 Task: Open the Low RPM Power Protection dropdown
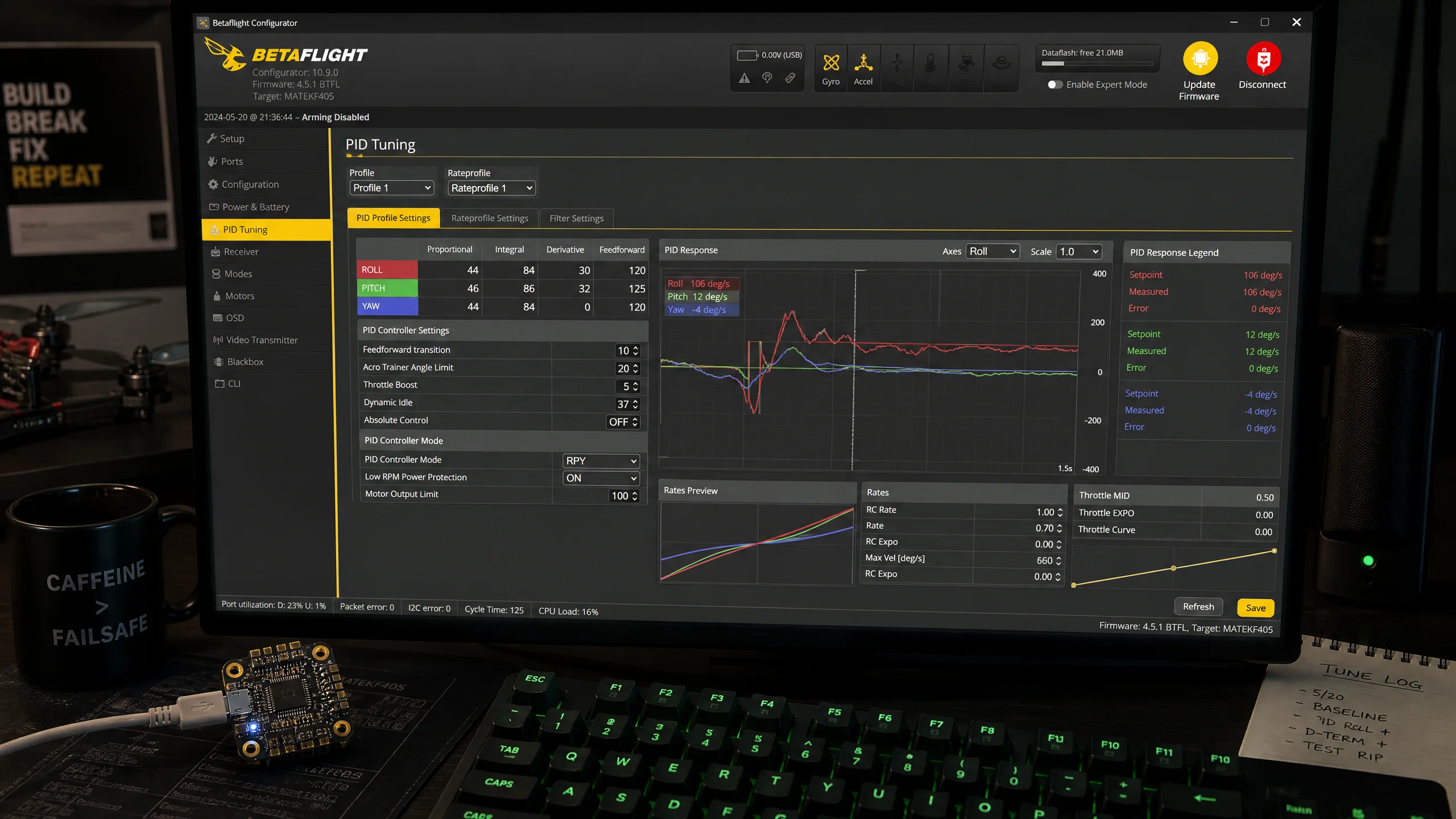pos(601,478)
